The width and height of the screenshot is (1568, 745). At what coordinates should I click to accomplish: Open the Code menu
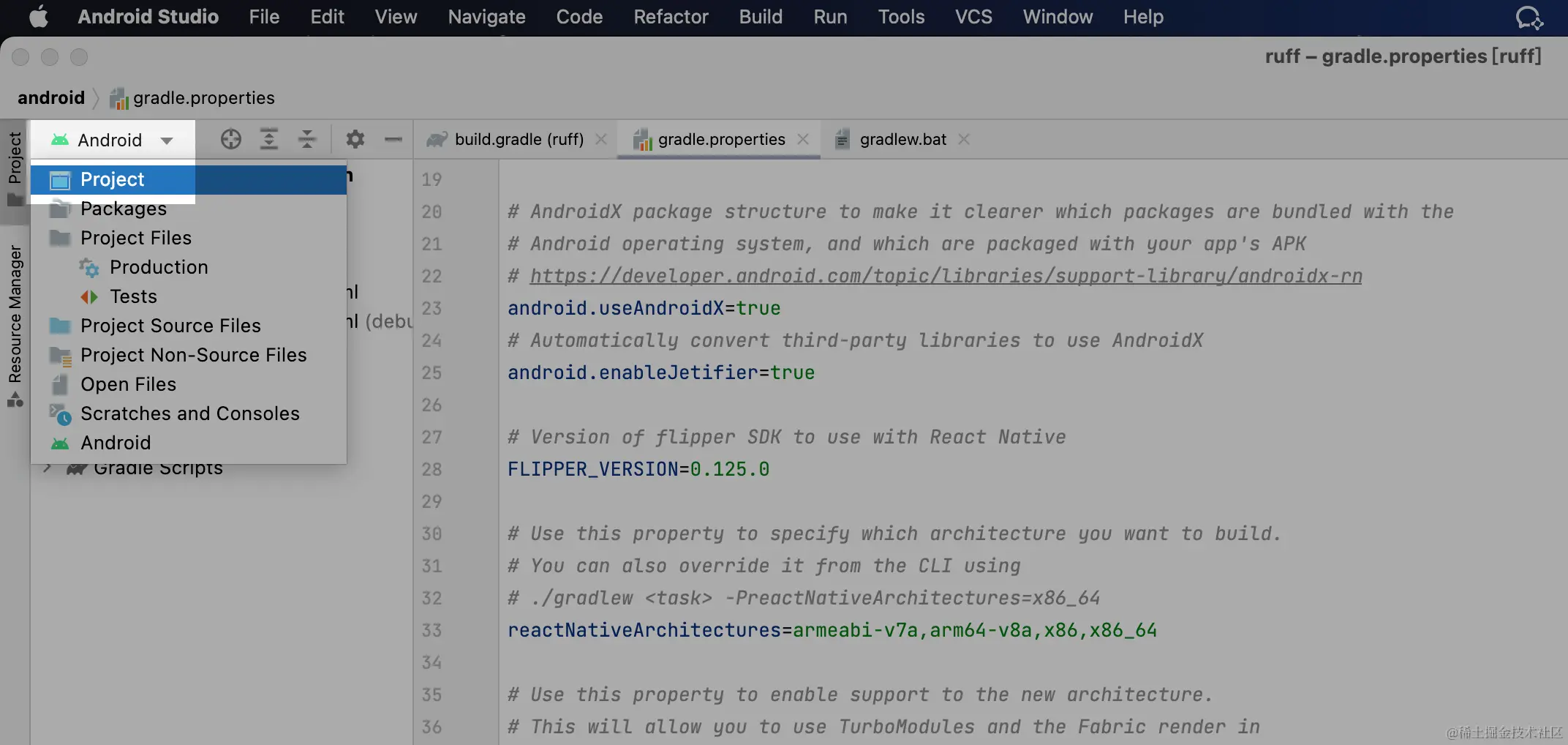click(x=579, y=17)
